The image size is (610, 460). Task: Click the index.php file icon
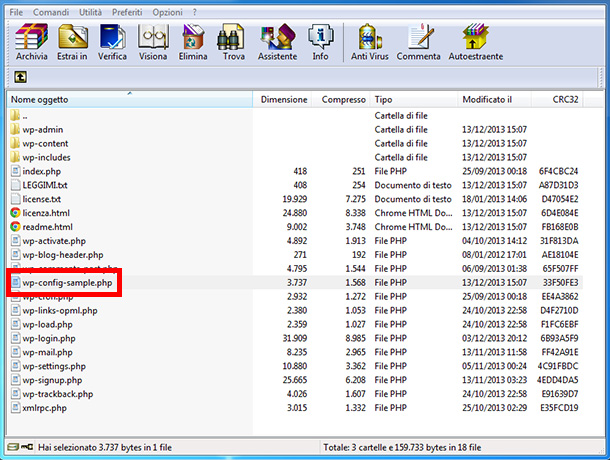coord(15,171)
